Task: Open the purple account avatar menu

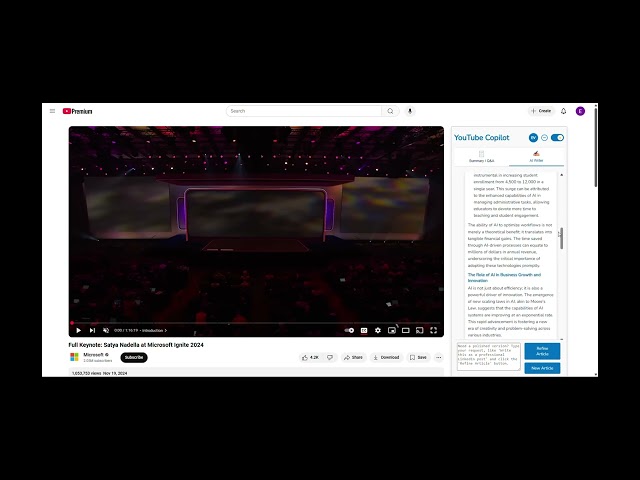Action: tap(580, 111)
